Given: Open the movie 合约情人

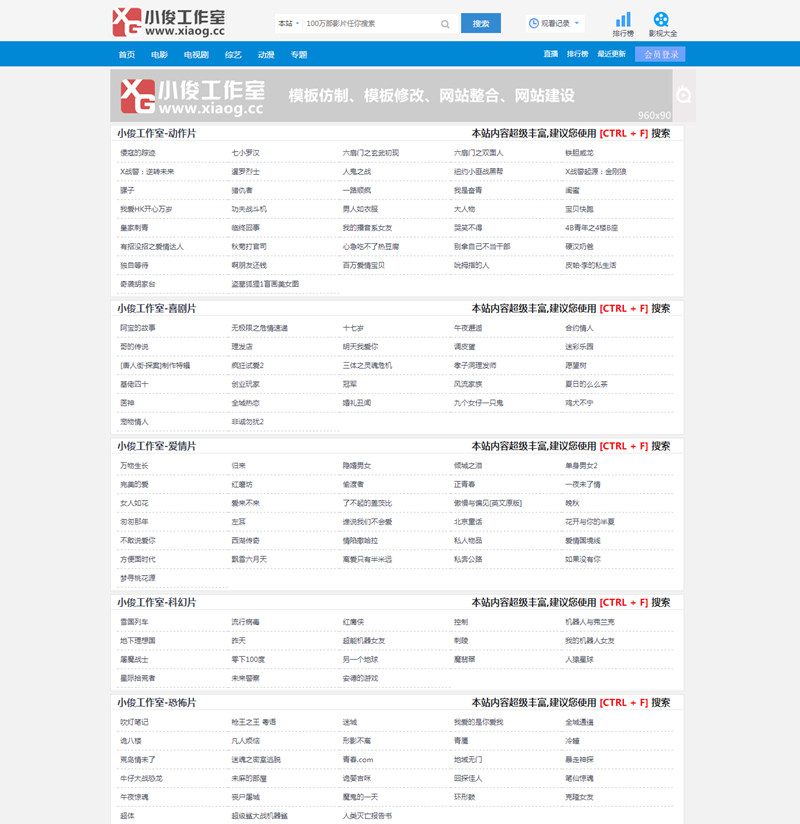Looking at the screenshot, I should tap(579, 328).
